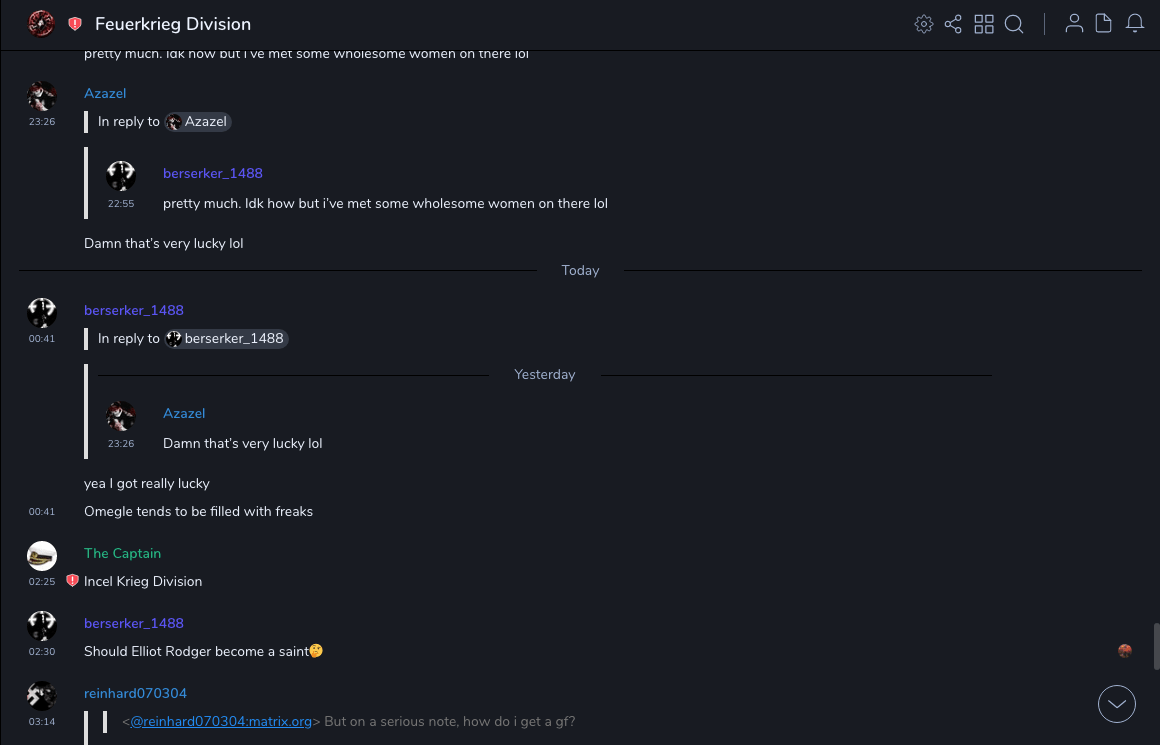Click the share room icon

pos(953,24)
